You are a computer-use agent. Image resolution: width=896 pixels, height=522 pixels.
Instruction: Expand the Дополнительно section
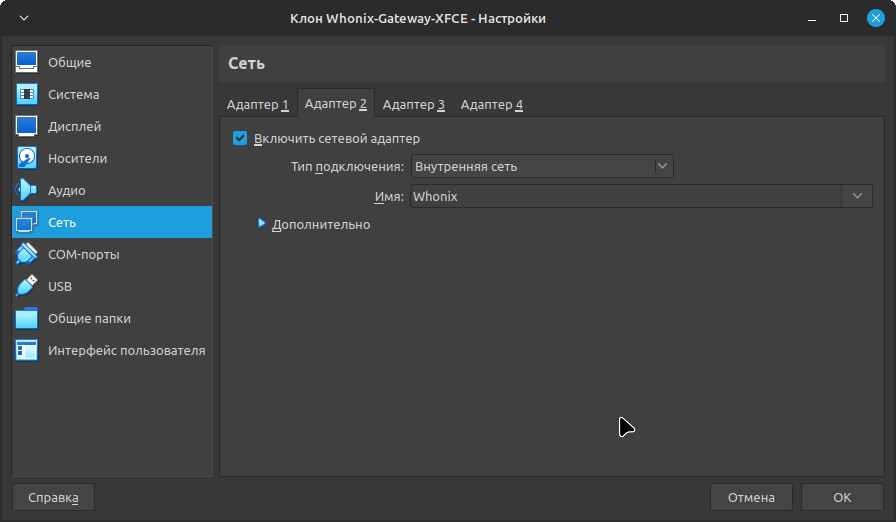[x=263, y=224]
